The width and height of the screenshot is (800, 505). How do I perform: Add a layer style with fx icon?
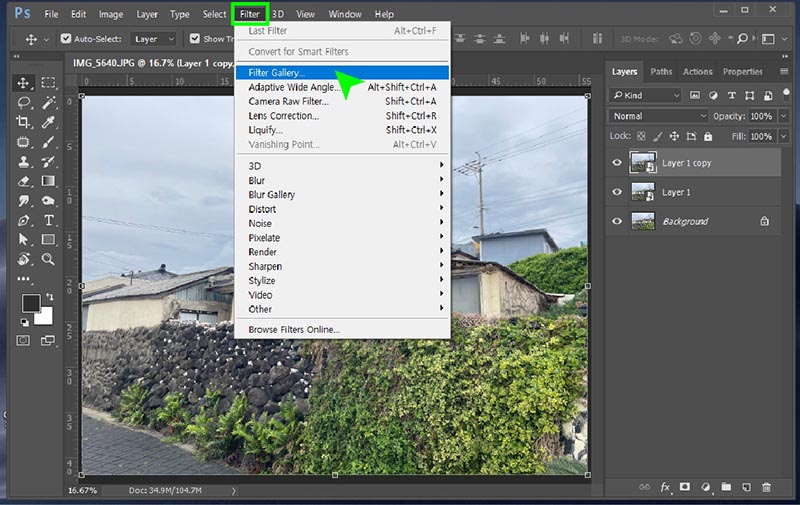[665, 487]
